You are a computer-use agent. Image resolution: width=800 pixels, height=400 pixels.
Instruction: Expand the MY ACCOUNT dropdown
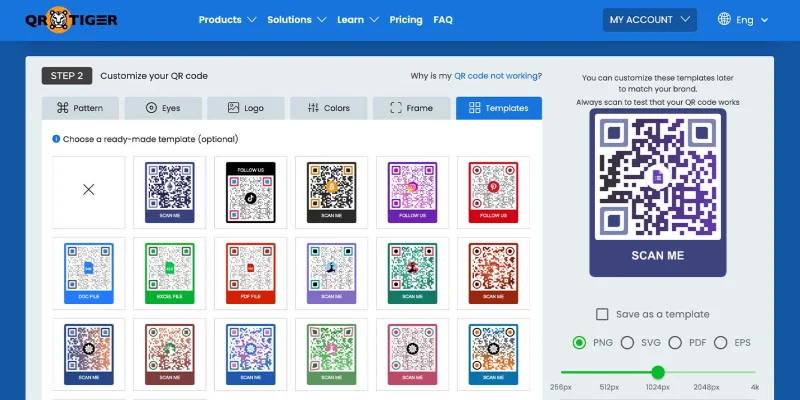click(649, 20)
